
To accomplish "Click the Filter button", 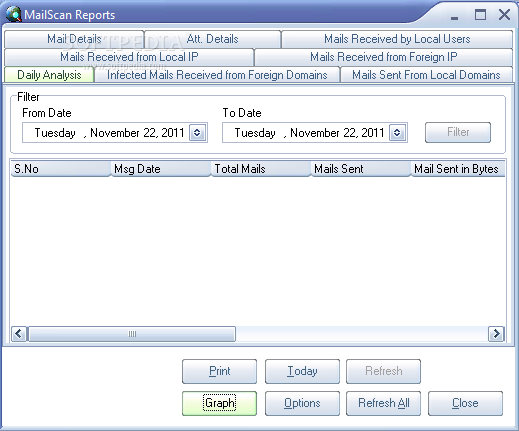I will 458,132.
